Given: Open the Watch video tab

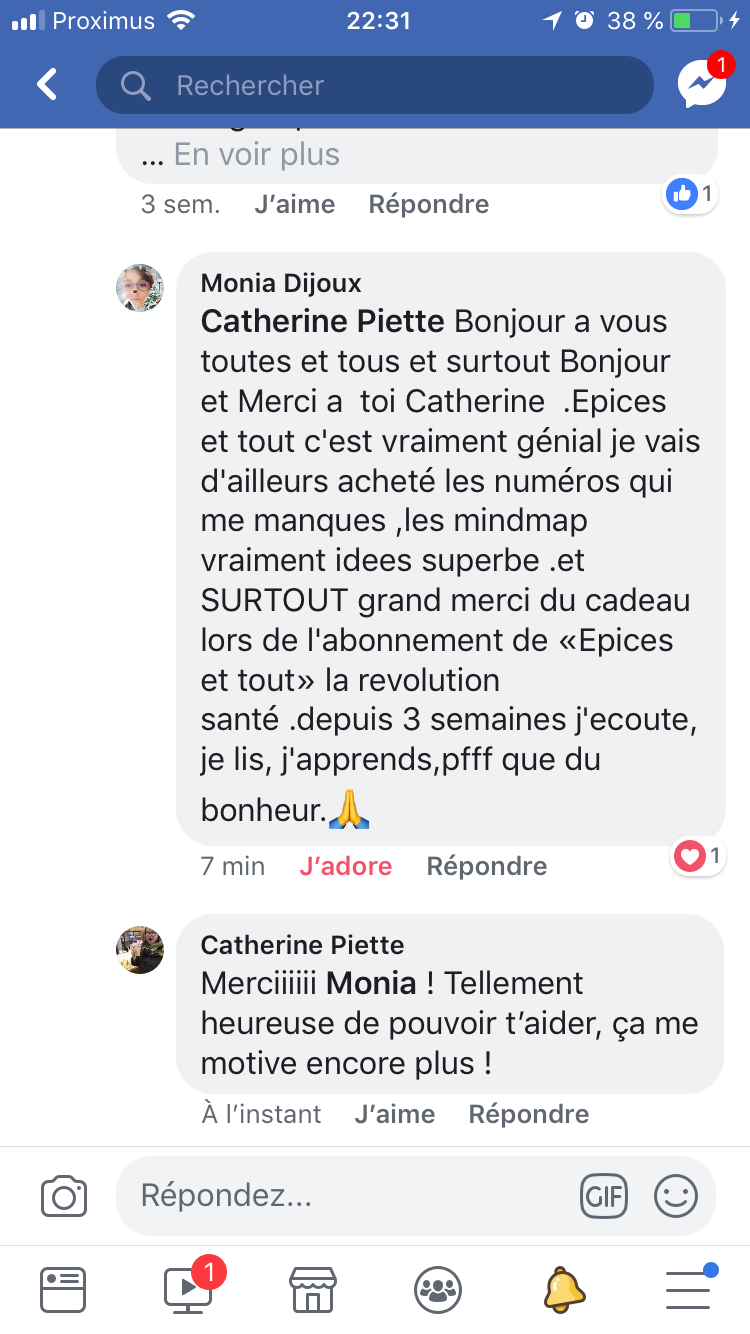Looking at the screenshot, I should pos(188,1290).
